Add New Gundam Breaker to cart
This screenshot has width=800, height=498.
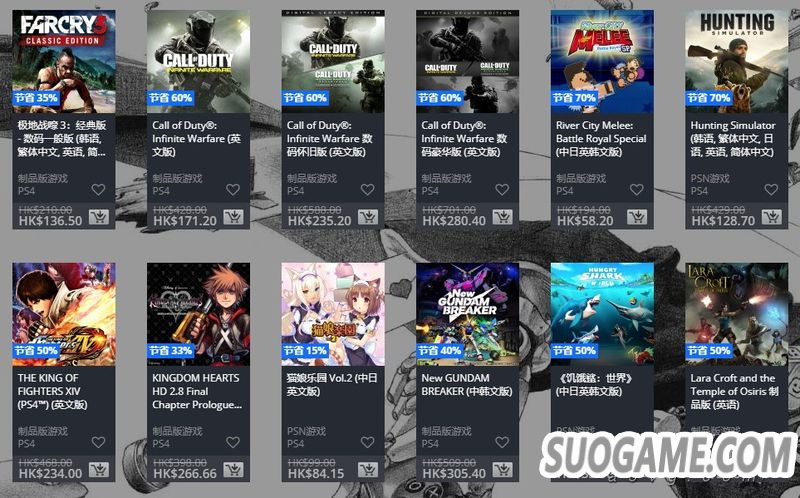[x=502, y=470]
